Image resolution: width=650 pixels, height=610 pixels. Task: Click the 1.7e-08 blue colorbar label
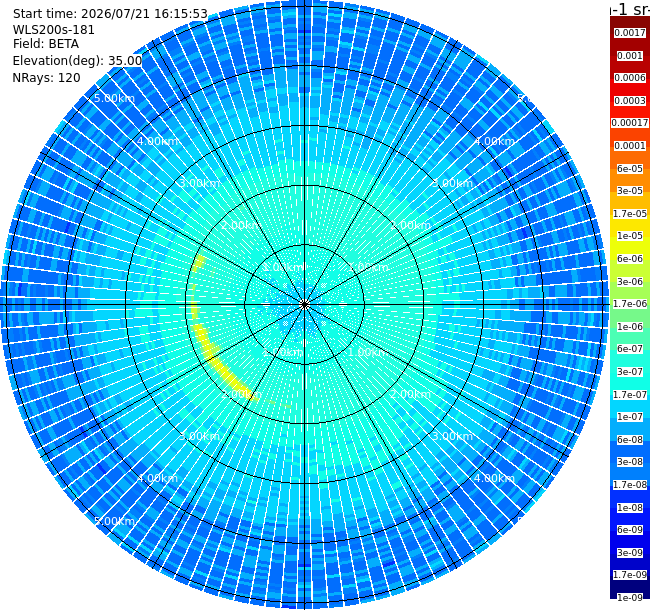[x=630, y=485]
